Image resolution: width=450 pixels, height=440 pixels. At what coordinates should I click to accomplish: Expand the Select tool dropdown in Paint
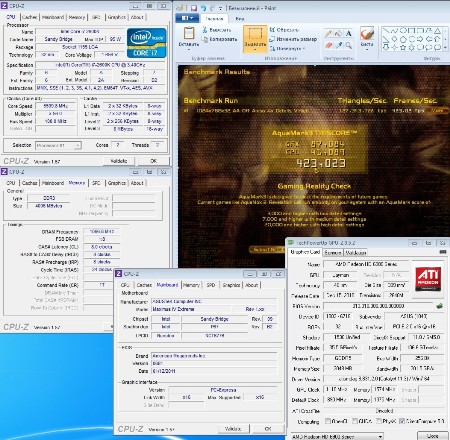[x=255, y=50]
